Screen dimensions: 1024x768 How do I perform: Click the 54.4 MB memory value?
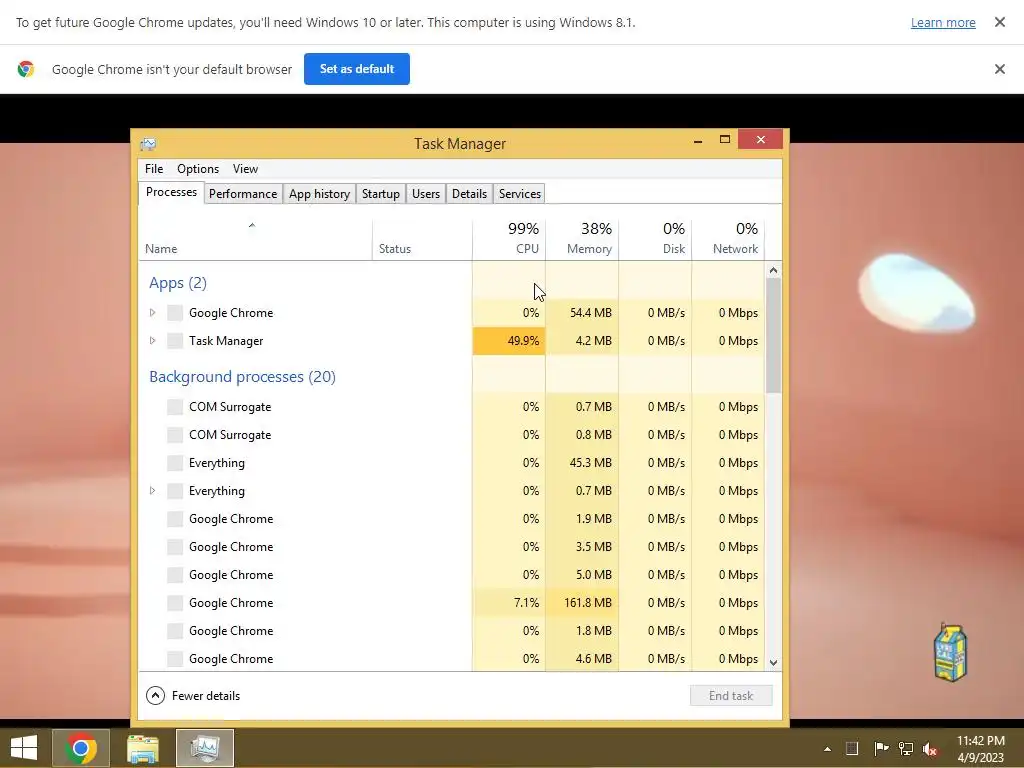tap(590, 313)
